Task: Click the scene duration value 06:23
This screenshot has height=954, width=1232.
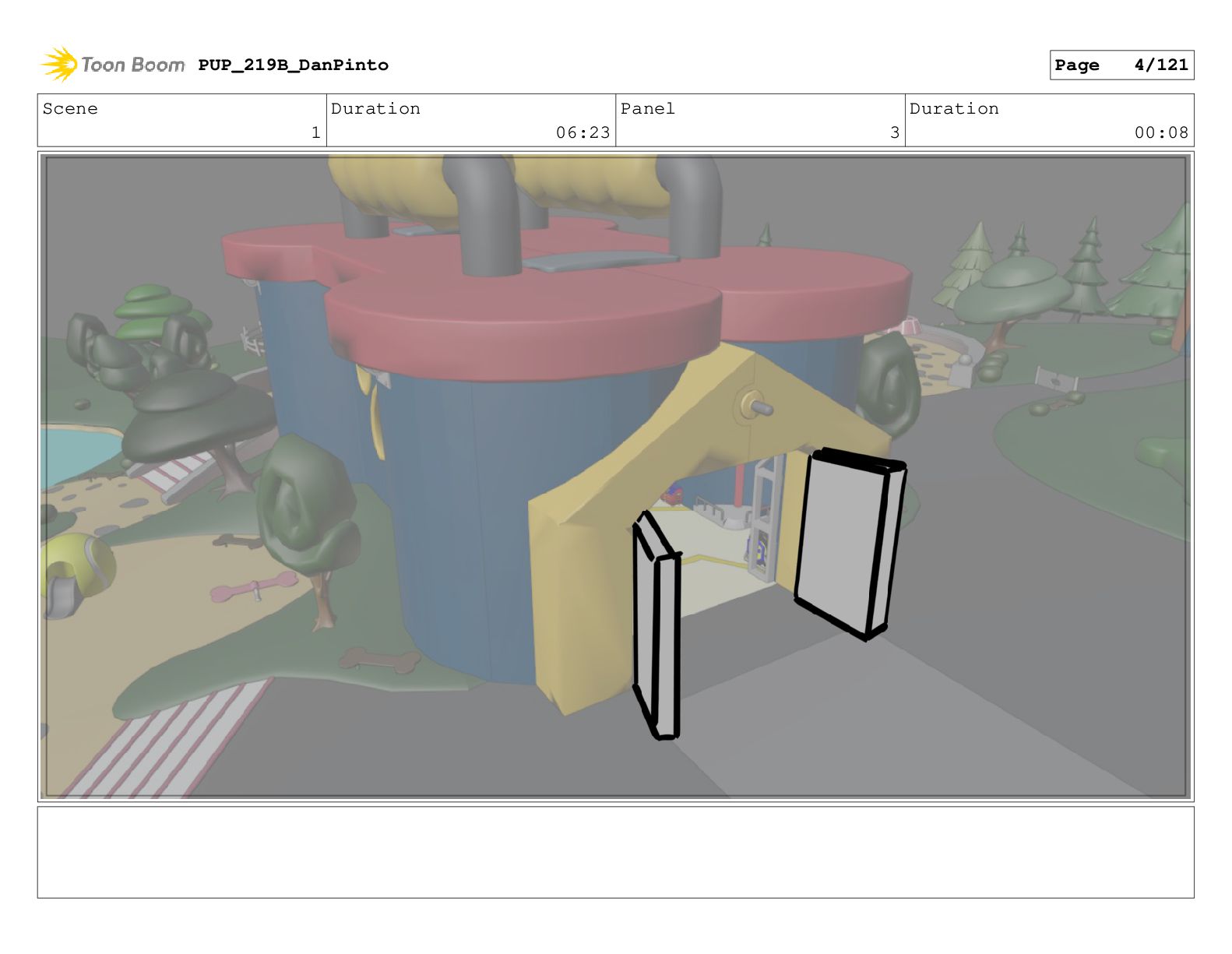Action: 583,133
